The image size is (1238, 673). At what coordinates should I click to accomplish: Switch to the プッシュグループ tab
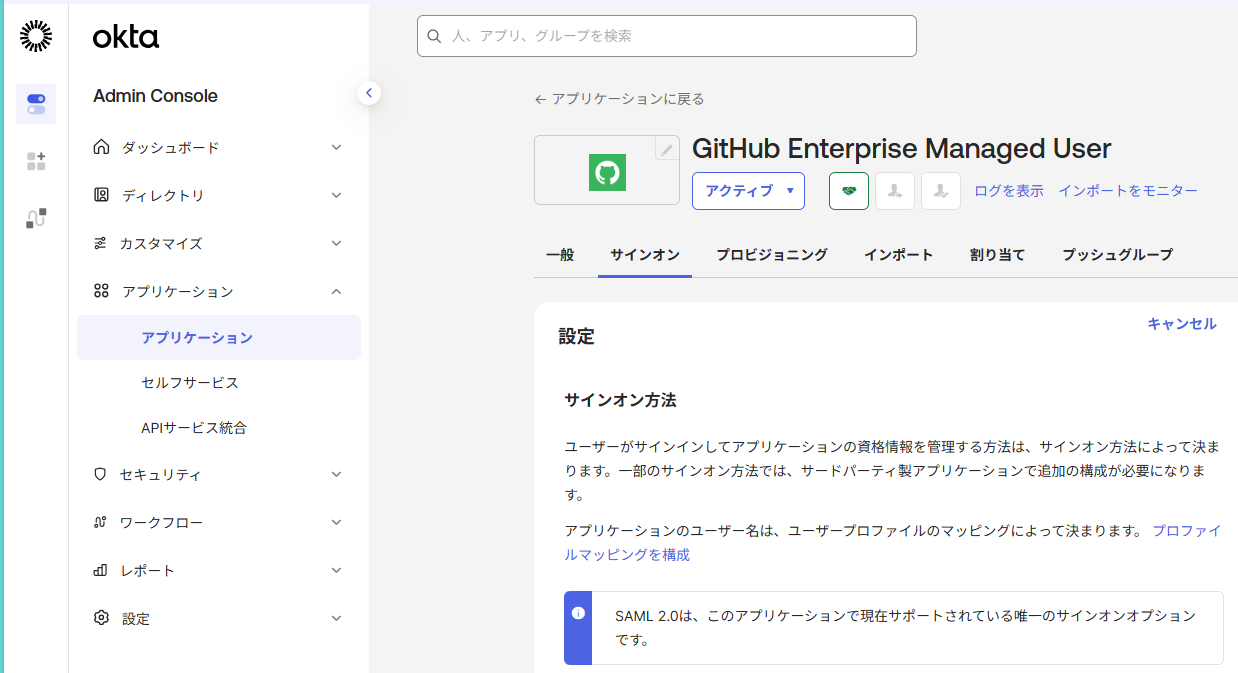pyautogui.click(x=1117, y=255)
